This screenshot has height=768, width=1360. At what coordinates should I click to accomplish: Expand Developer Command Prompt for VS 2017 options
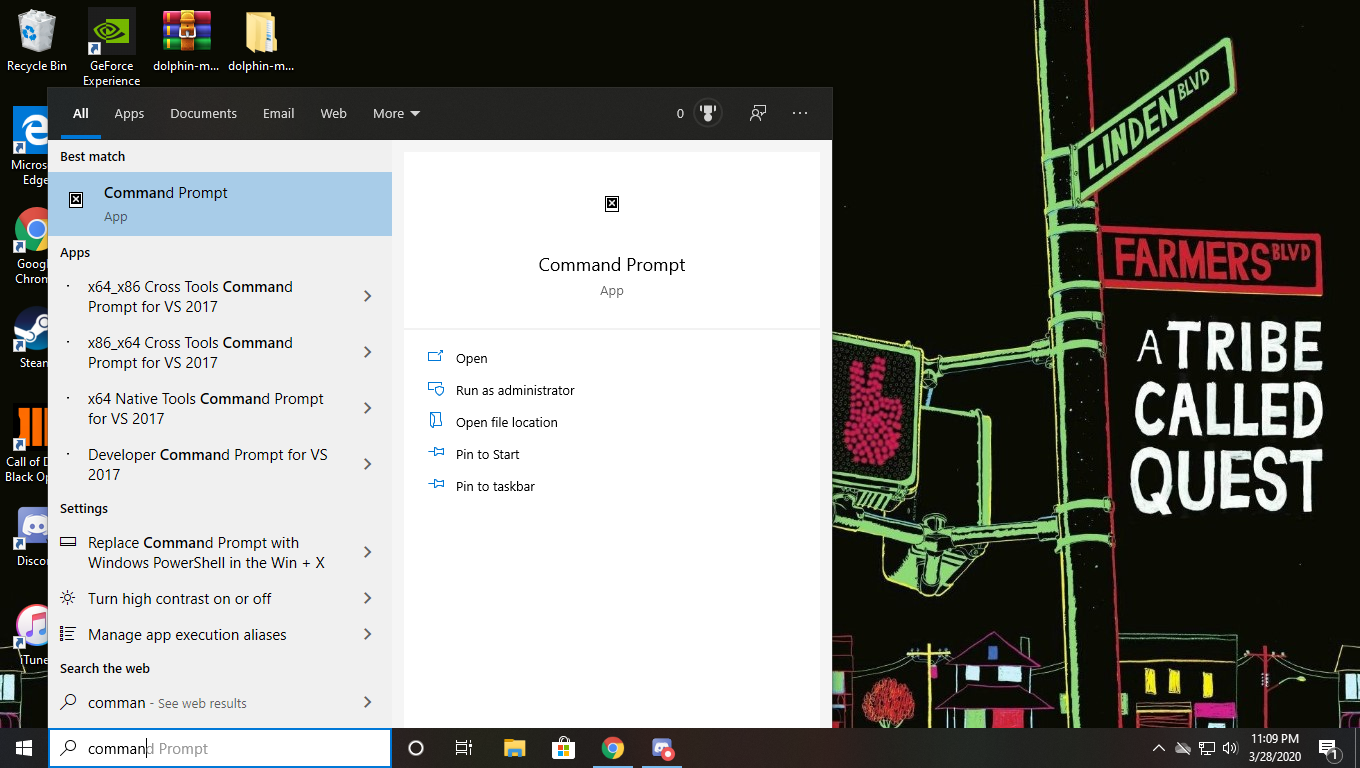368,464
